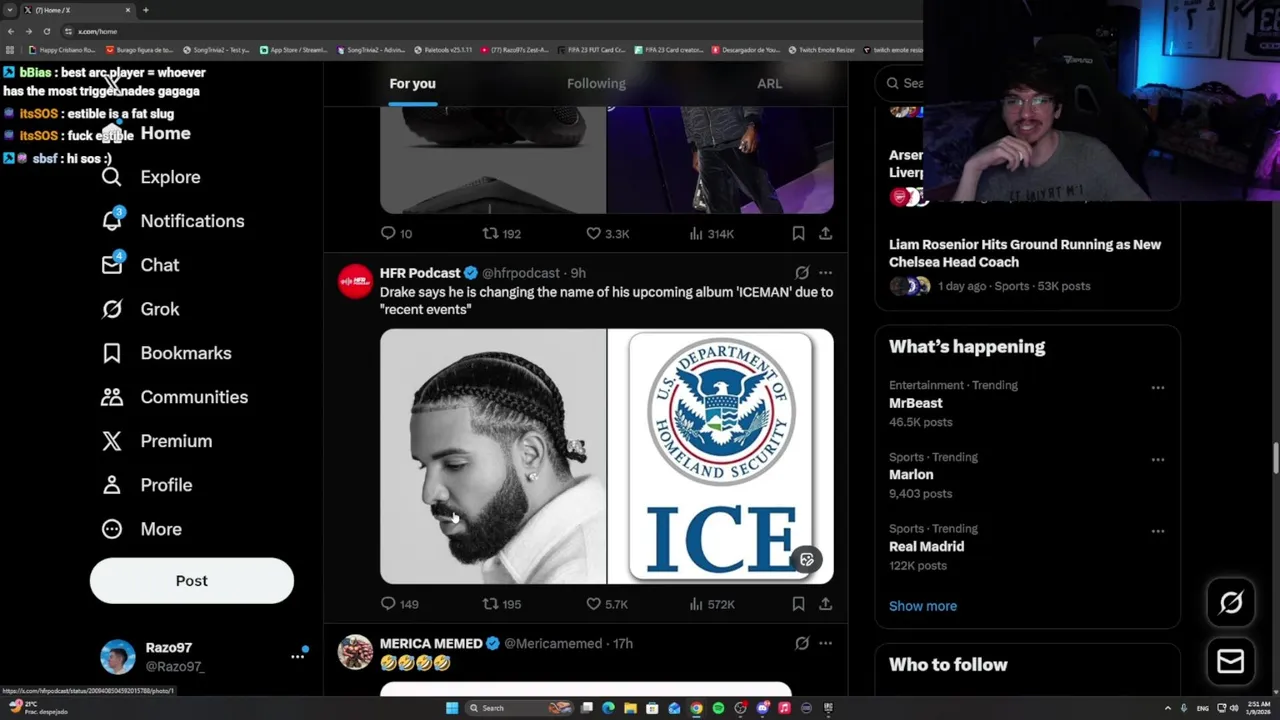Switch to the For you tab
The image size is (1280, 720).
412,84
